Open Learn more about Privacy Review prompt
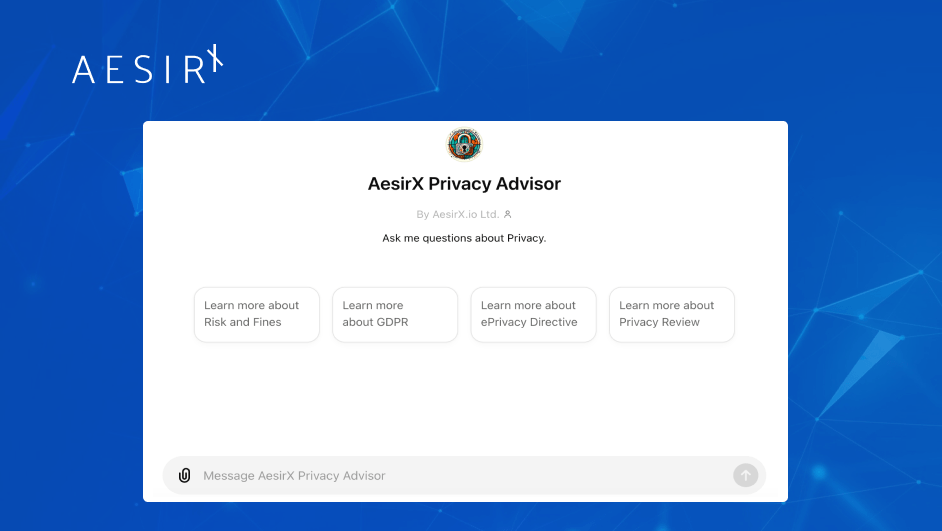Image resolution: width=942 pixels, height=531 pixels. click(672, 315)
